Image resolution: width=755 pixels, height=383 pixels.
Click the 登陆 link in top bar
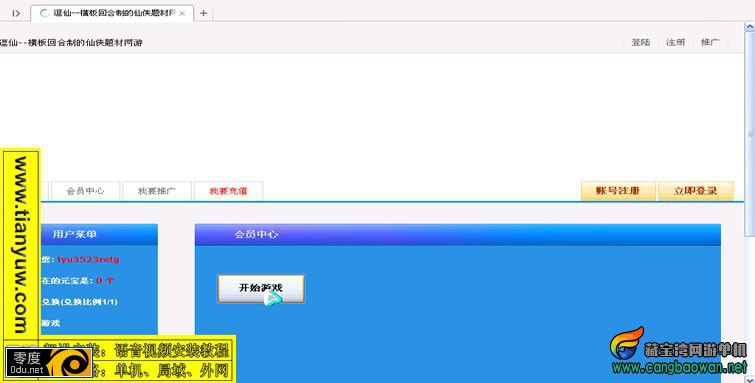[641, 42]
